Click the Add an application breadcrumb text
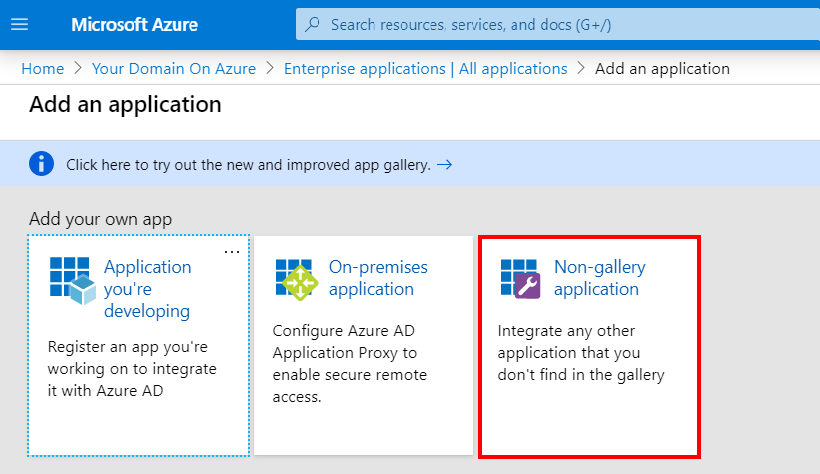Image resolution: width=820 pixels, height=474 pixels. (x=662, y=69)
